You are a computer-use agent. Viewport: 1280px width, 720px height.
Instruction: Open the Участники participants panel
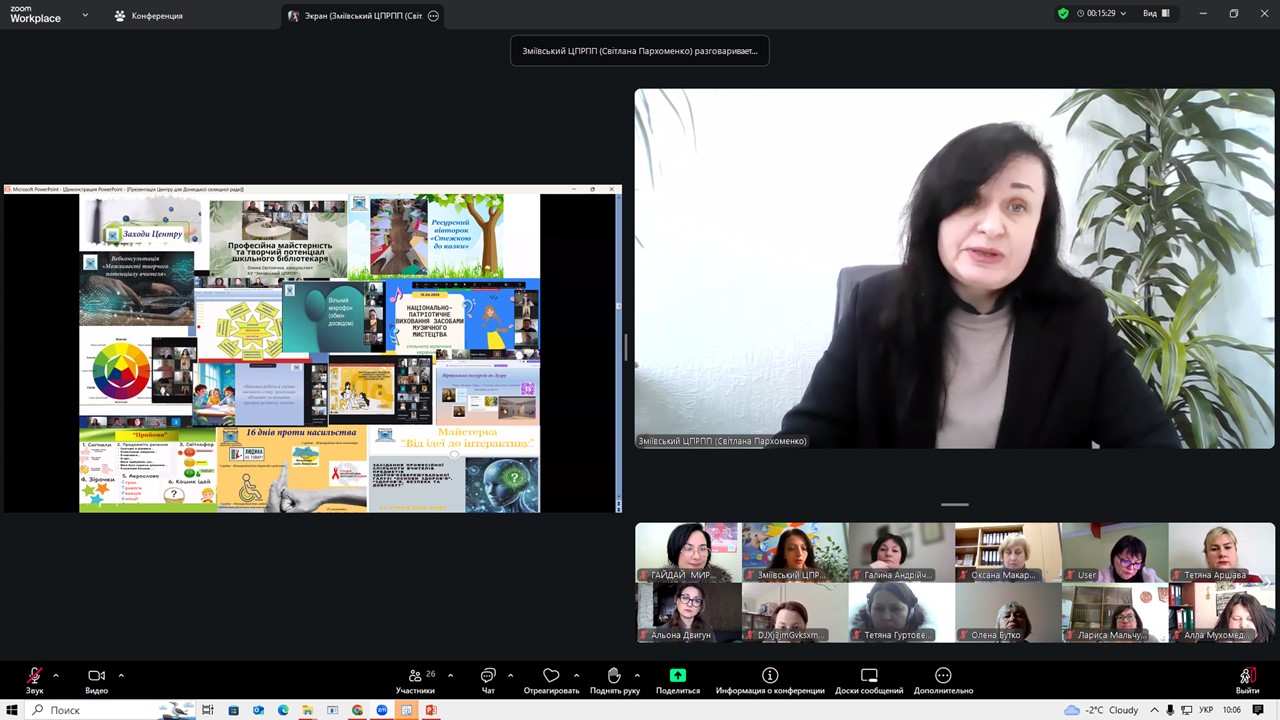pyautogui.click(x=415, y=676)
